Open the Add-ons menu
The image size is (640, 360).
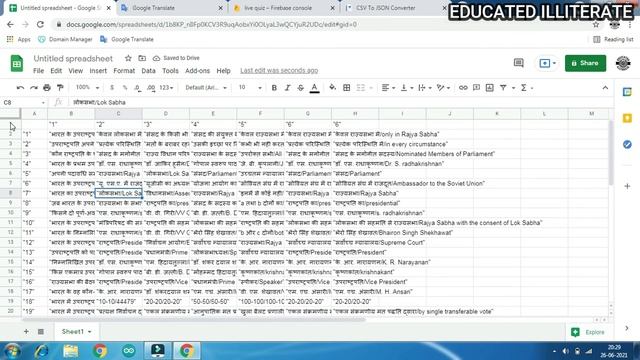click(198, 71)
